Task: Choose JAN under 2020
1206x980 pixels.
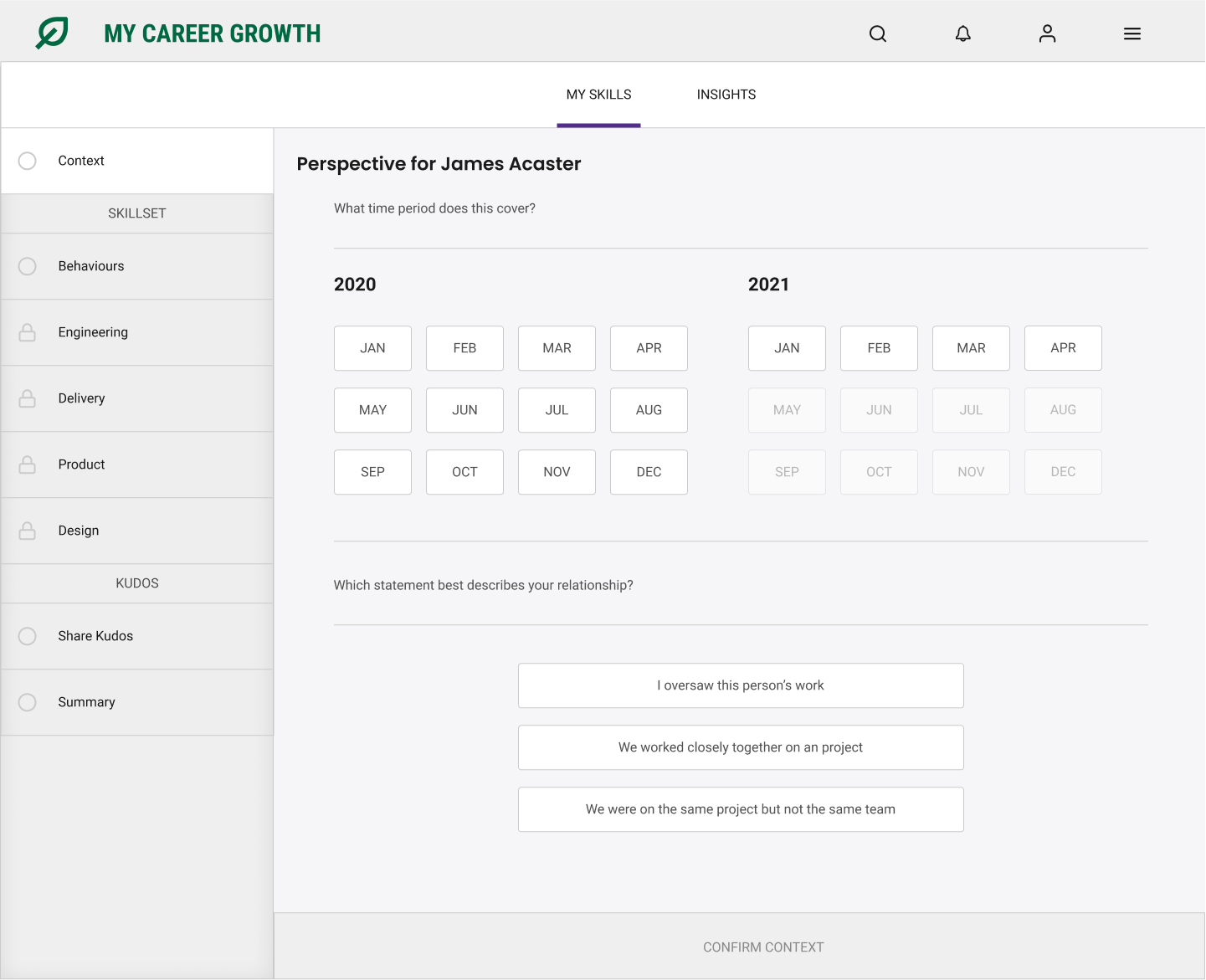Action: [x=372, y=348]
